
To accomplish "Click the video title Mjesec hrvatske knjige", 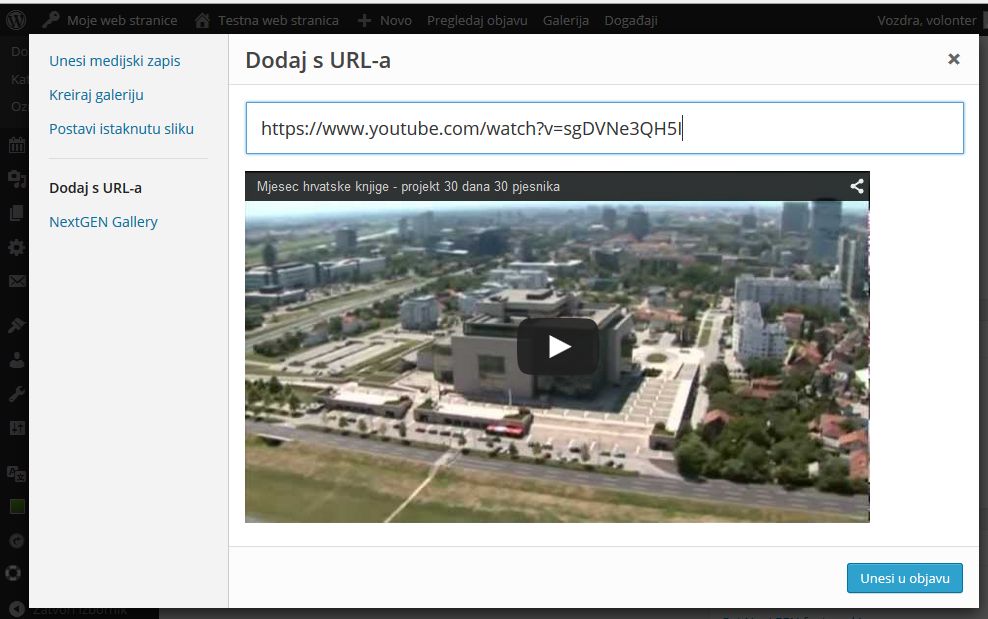I will (408, 187).
